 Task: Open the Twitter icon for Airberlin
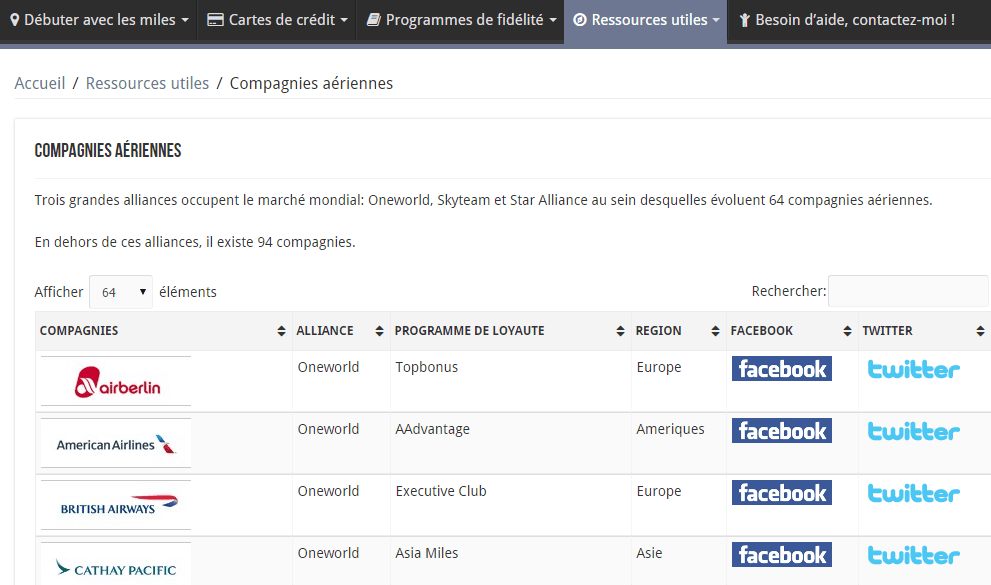[x=913, y=369]
